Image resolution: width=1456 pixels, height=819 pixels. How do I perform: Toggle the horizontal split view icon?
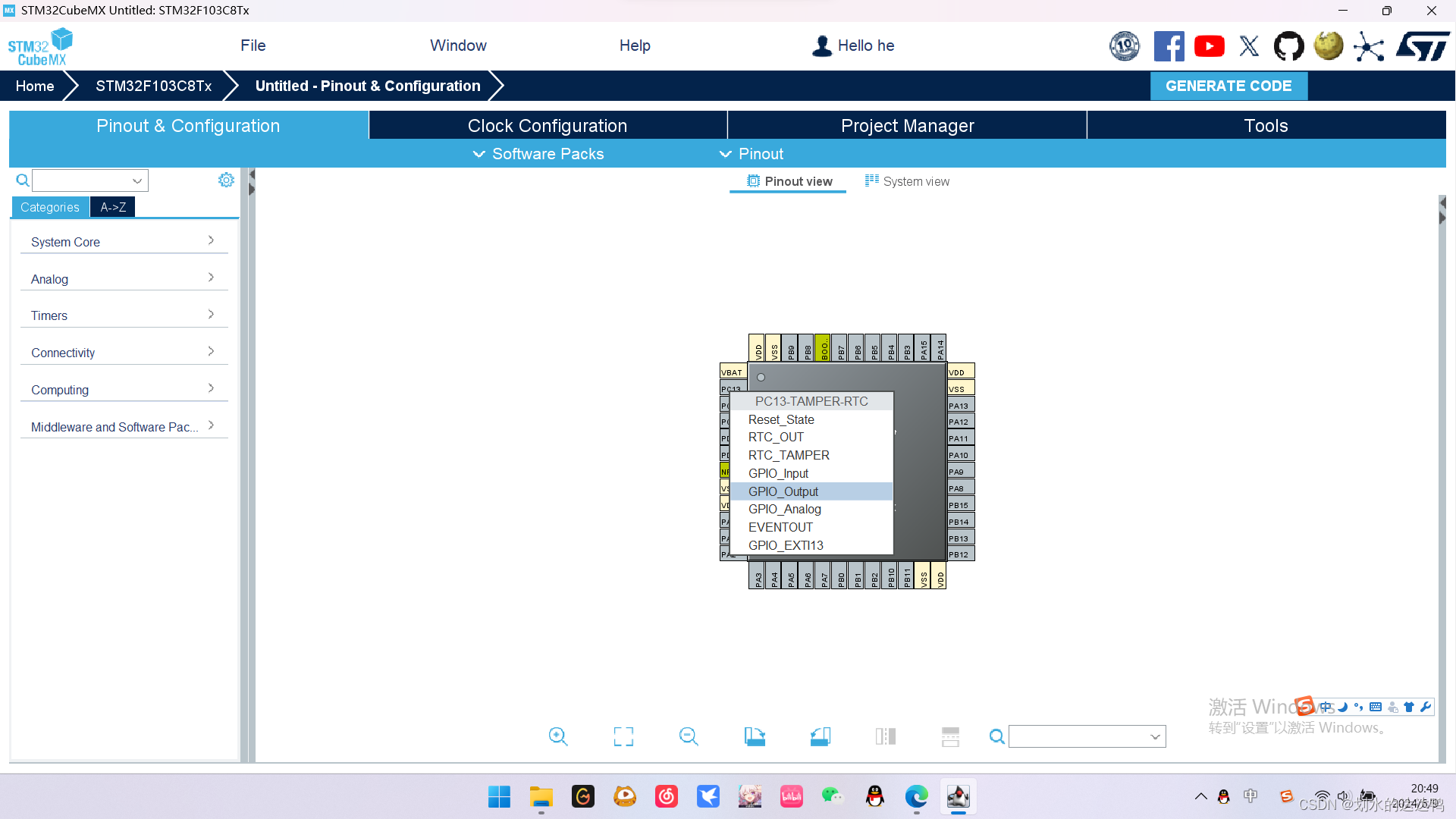[950, 736]
